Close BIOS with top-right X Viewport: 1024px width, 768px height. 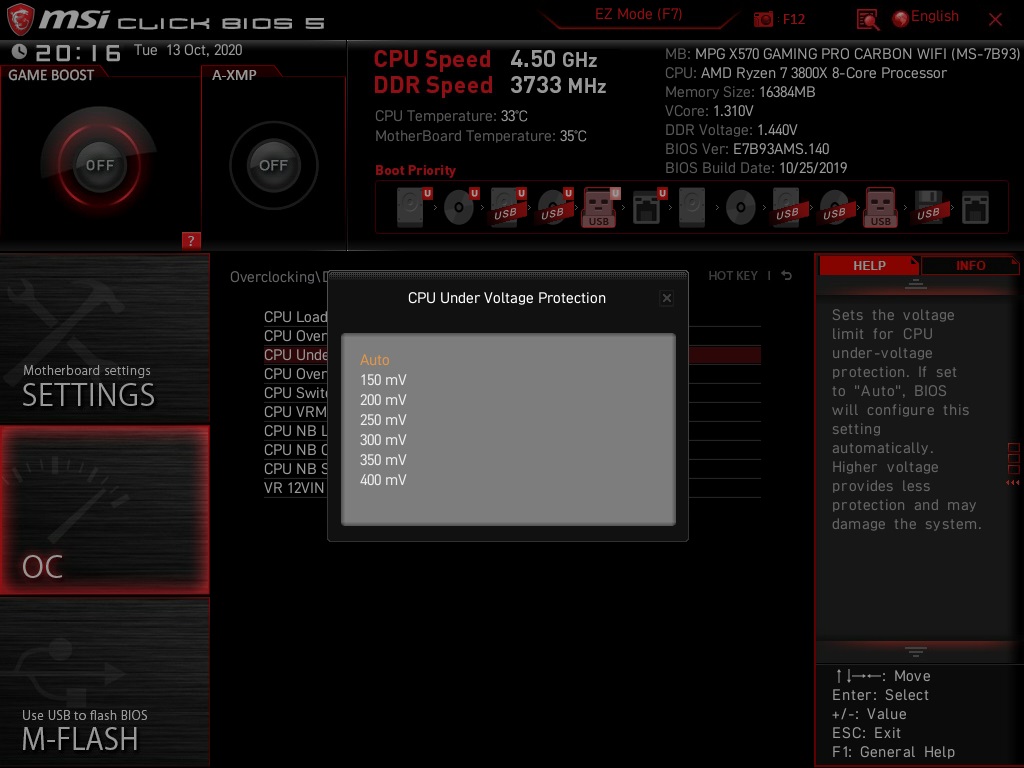click(x=995, y=20)
